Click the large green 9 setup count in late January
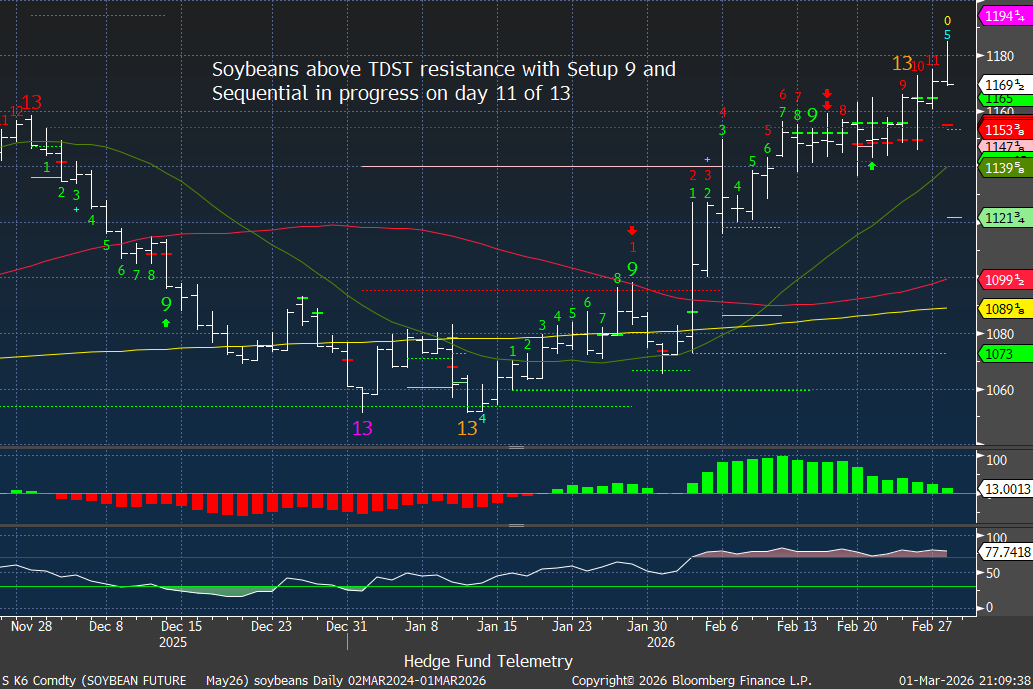Screen dimensions: 1033x689 coord(632,269)
